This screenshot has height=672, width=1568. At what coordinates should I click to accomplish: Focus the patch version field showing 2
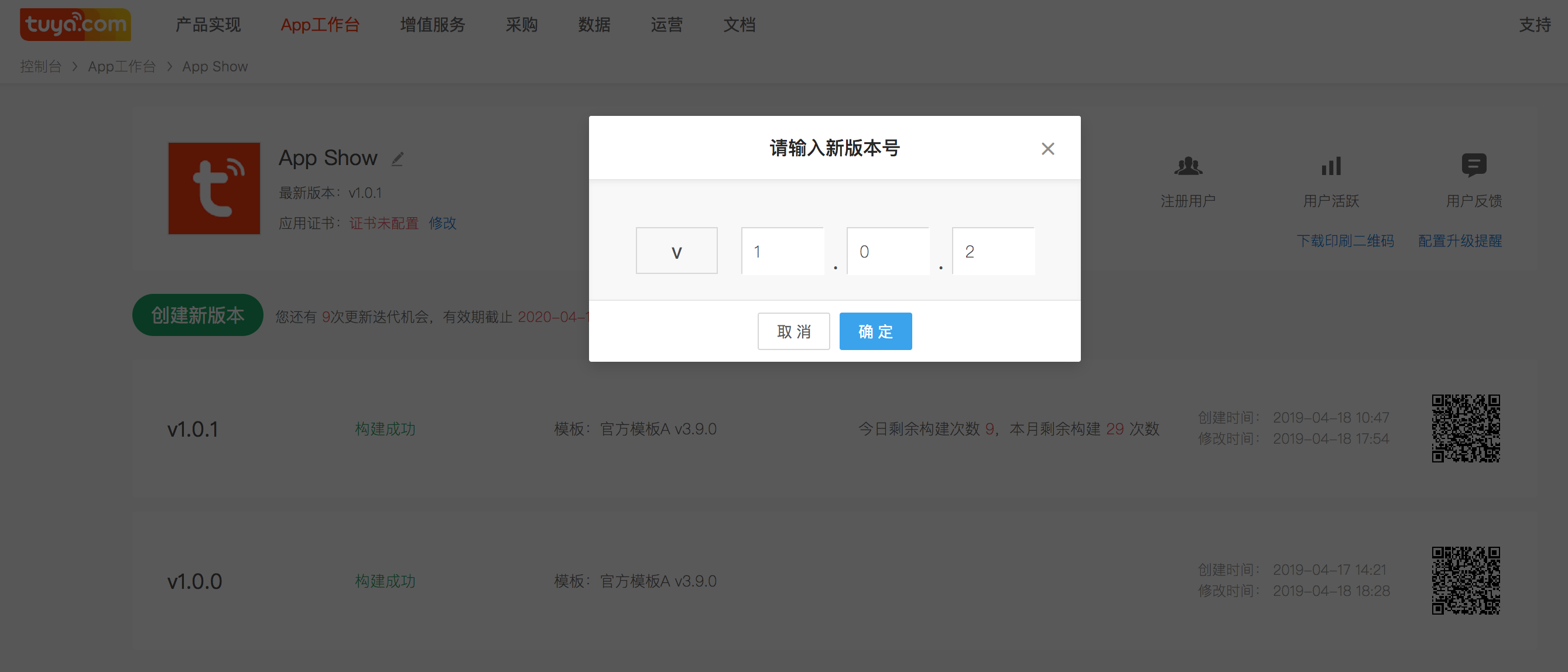click(x=994, y=251)
